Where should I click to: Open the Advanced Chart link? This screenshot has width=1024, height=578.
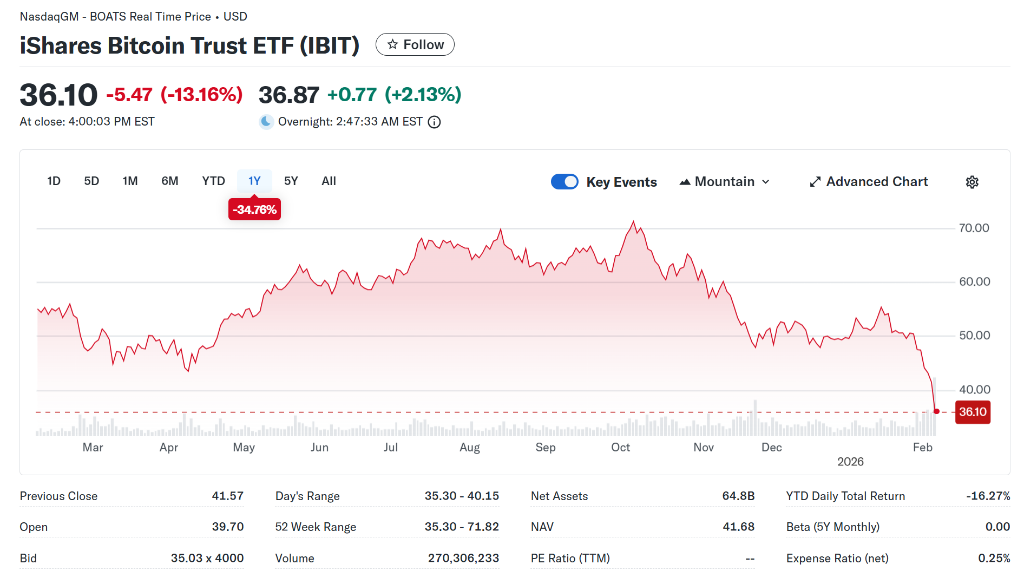[877, 182]
